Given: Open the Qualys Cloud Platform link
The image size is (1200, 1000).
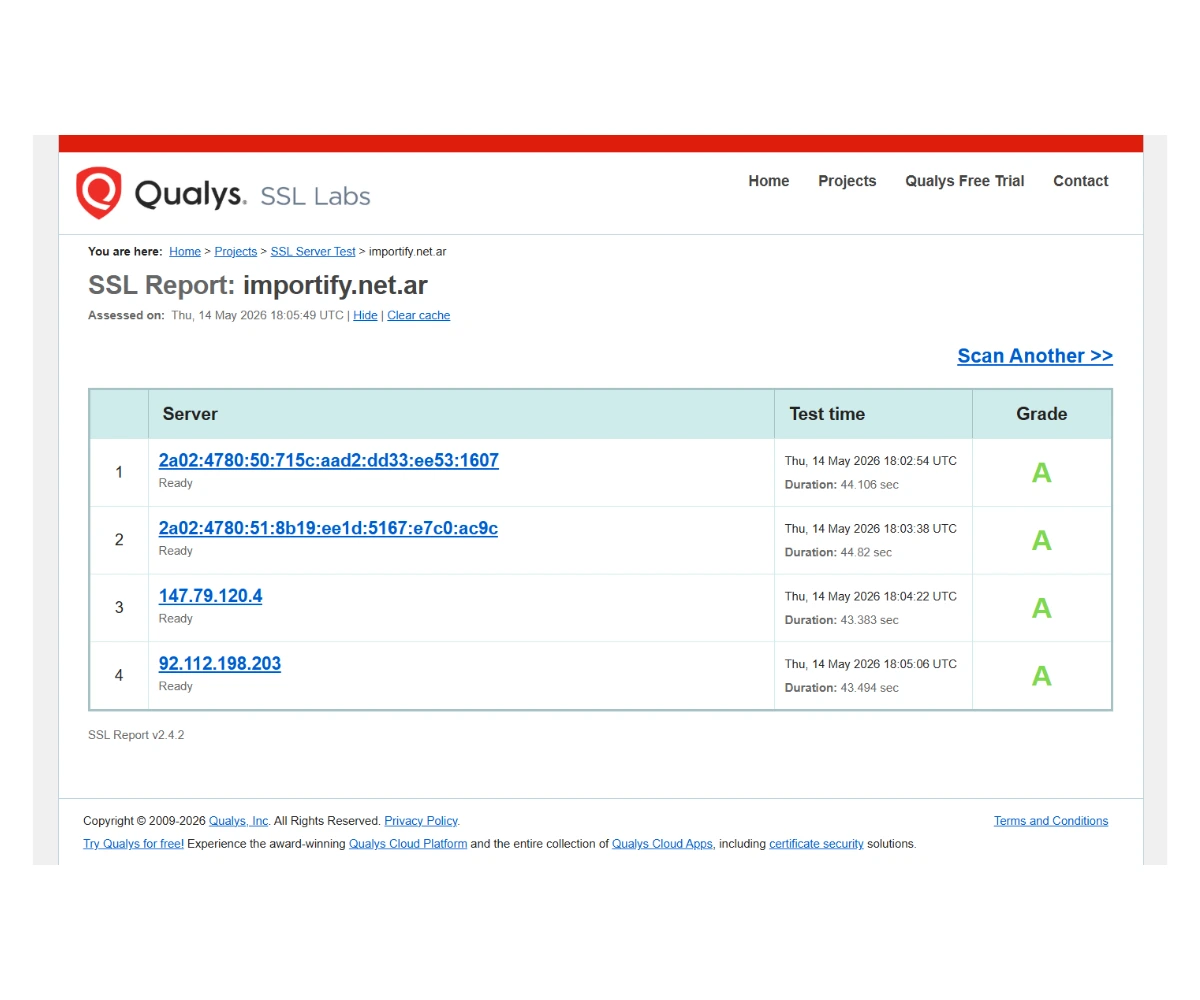Looking at the screenshot, I should [x=408, y=844].
